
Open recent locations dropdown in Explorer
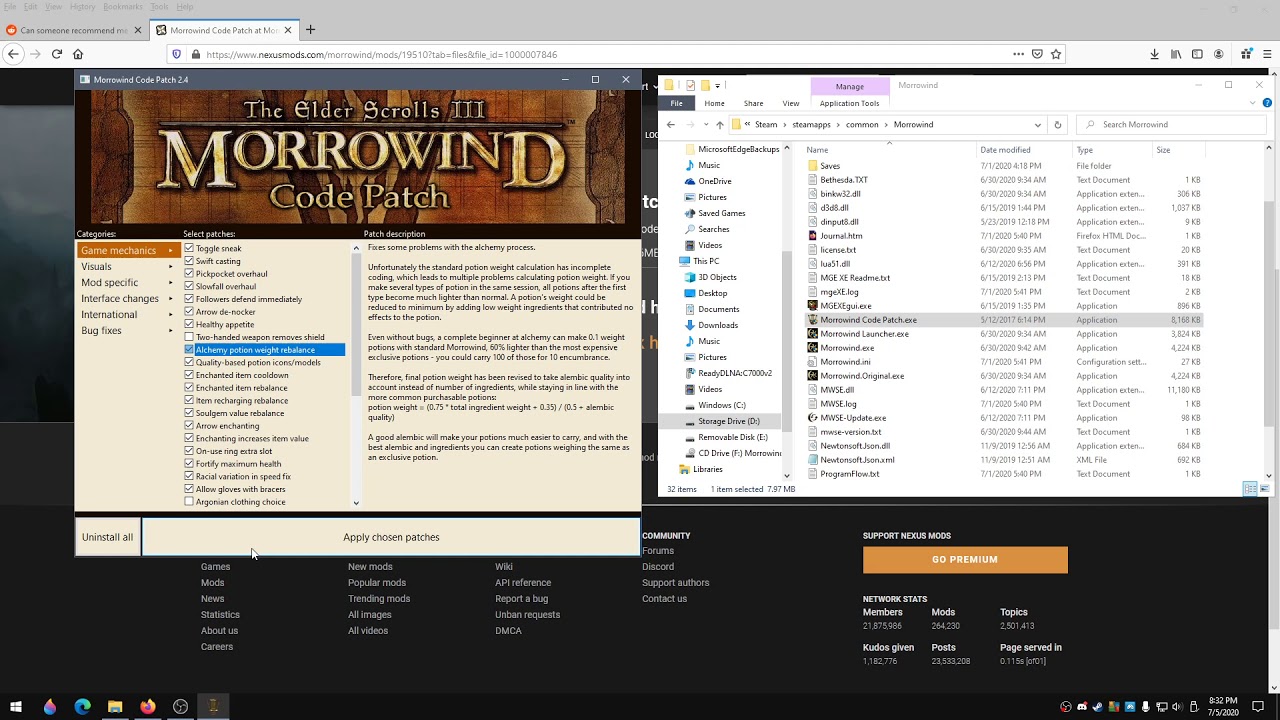(705, 125)
